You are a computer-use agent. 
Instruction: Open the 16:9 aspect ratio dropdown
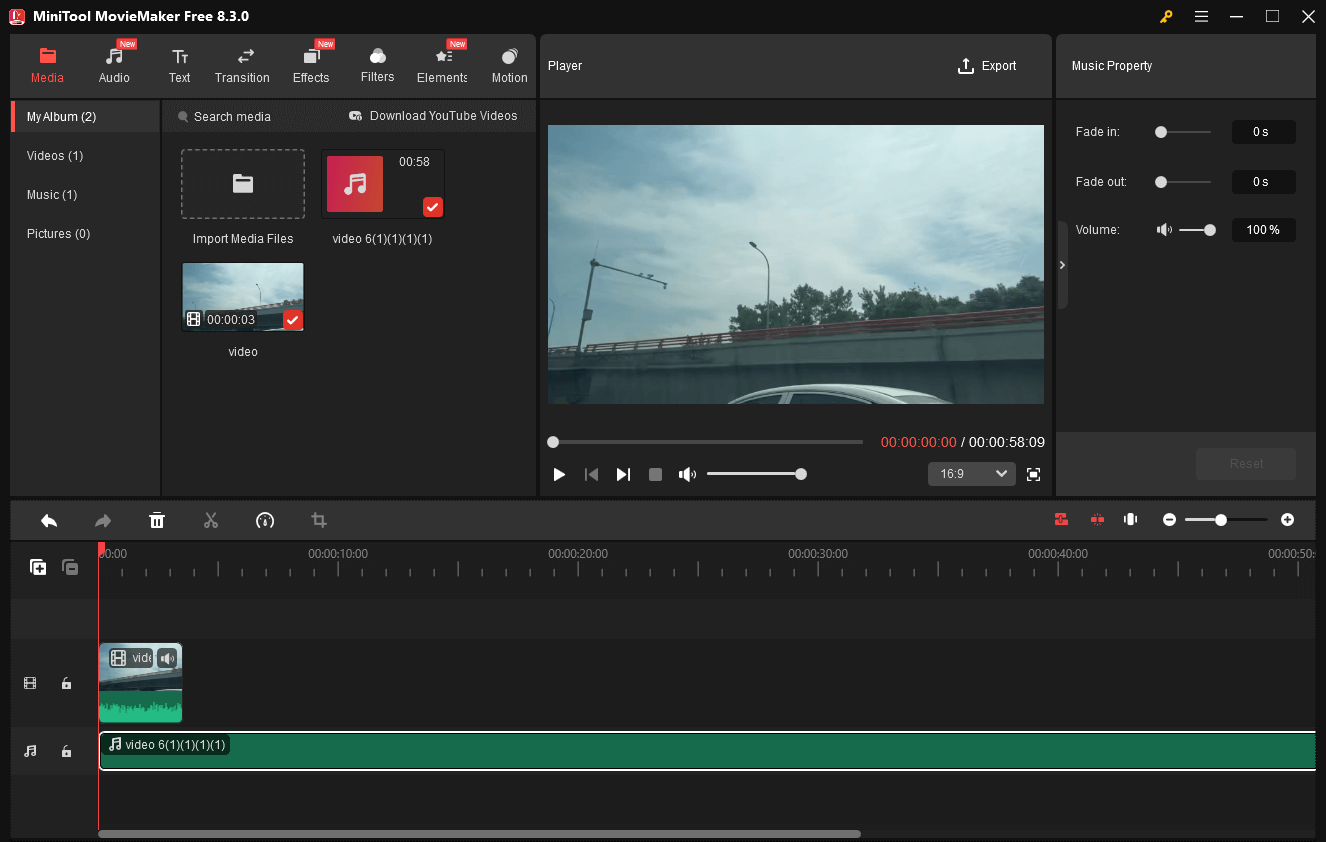(x=971, y=474)
